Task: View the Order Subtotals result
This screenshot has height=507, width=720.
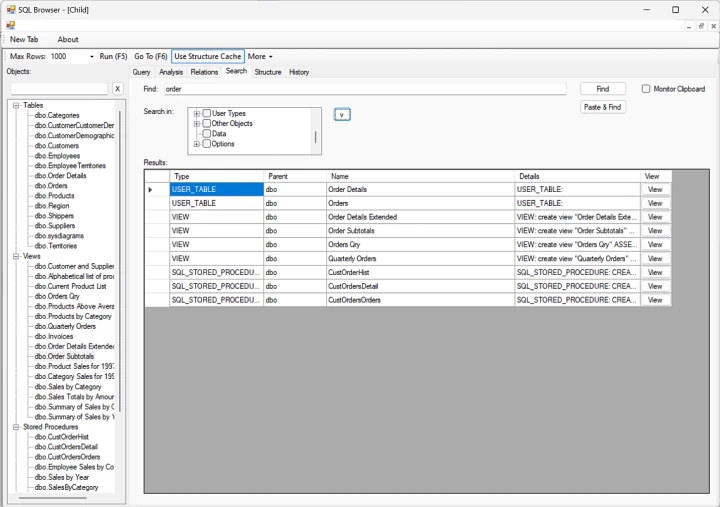Action: 655,231
